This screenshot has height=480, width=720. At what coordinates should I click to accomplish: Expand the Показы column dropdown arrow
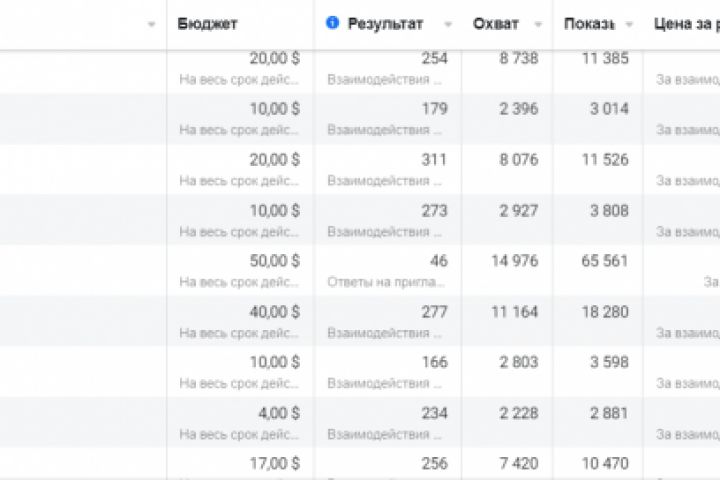coord(630,24)
